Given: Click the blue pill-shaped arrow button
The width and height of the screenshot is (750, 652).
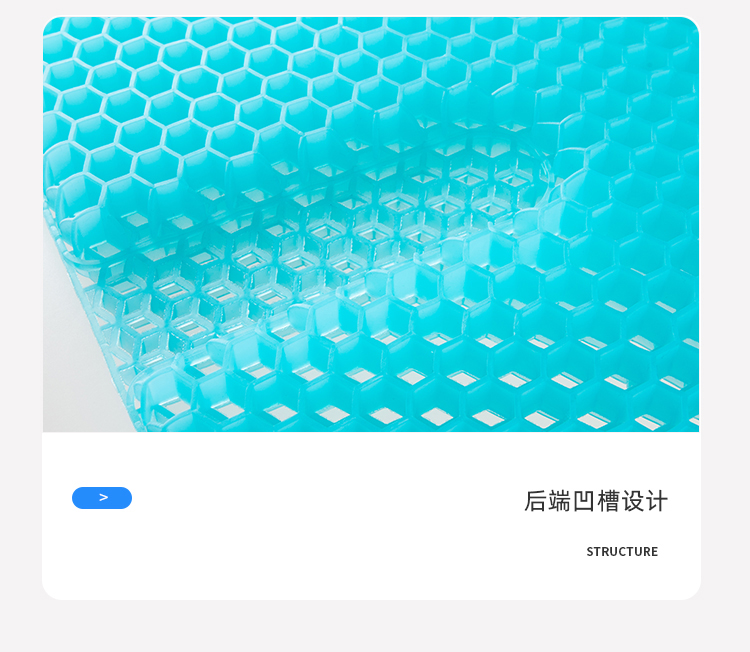Looking at the screenshot, I should [102, 498].
